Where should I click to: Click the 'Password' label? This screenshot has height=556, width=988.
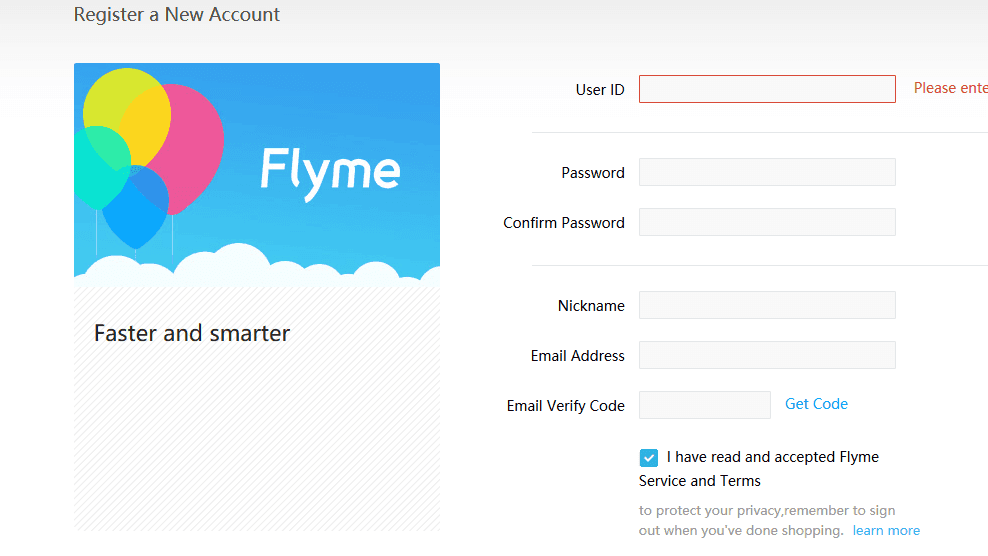593,173
